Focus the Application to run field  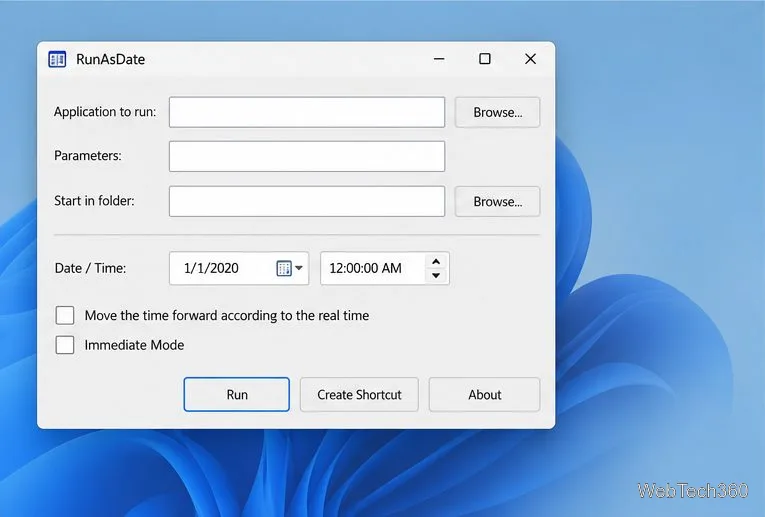(x=307, y=112)
